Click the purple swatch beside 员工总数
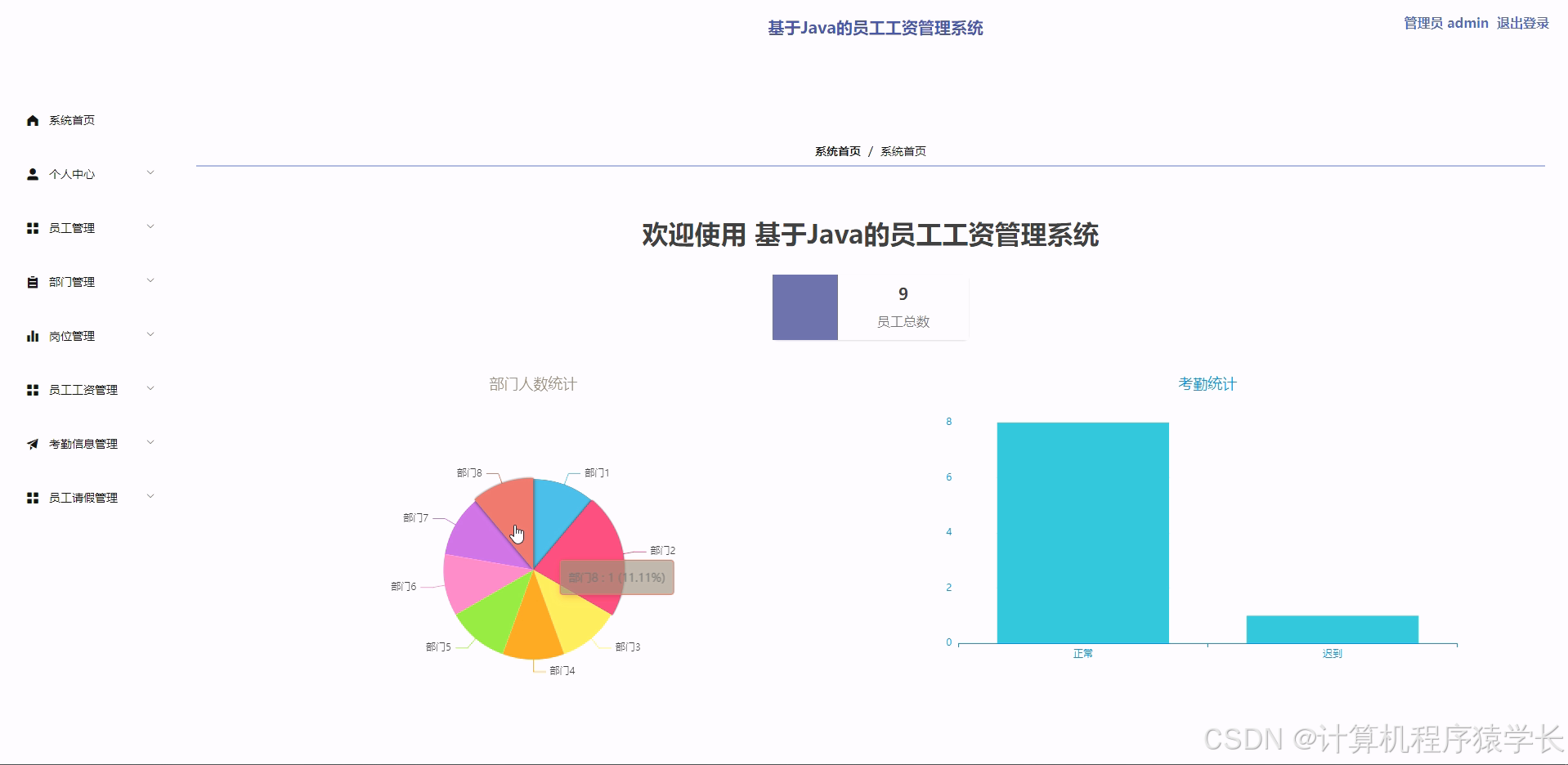This screenshot has height=765, width=1568. [x=804, y=306]
